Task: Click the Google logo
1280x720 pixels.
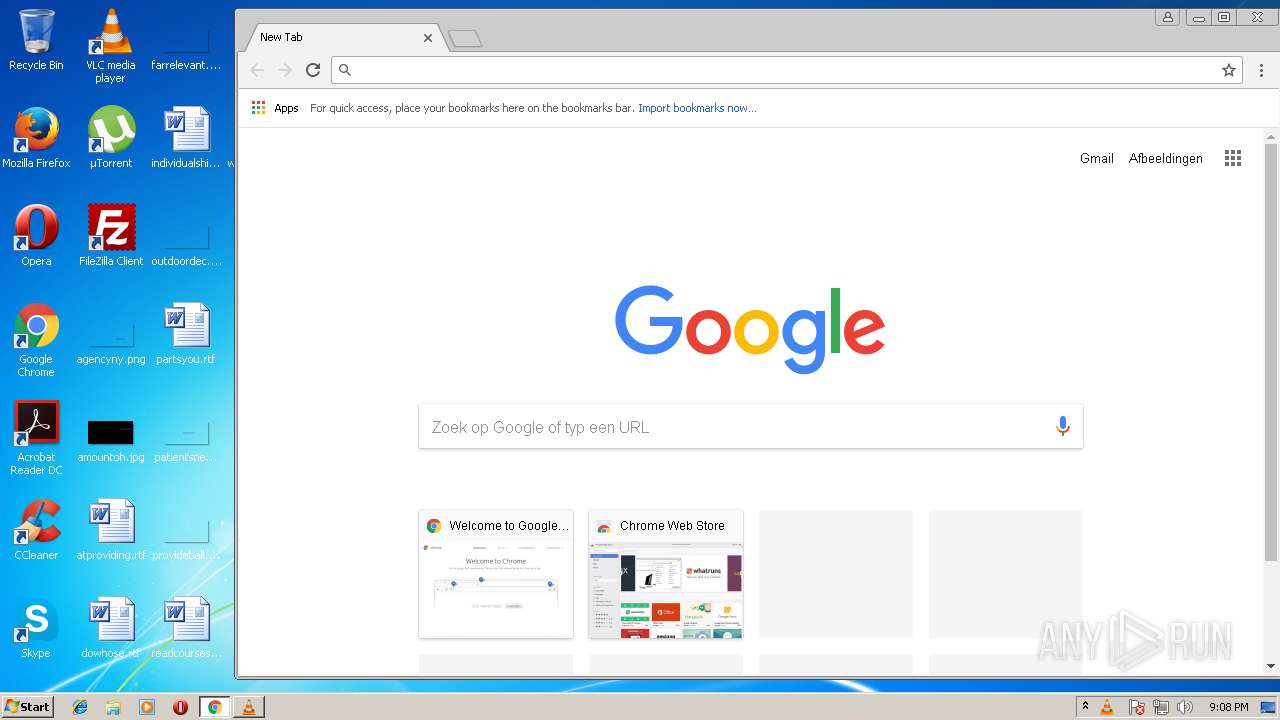Action: (x=750, y=329)
